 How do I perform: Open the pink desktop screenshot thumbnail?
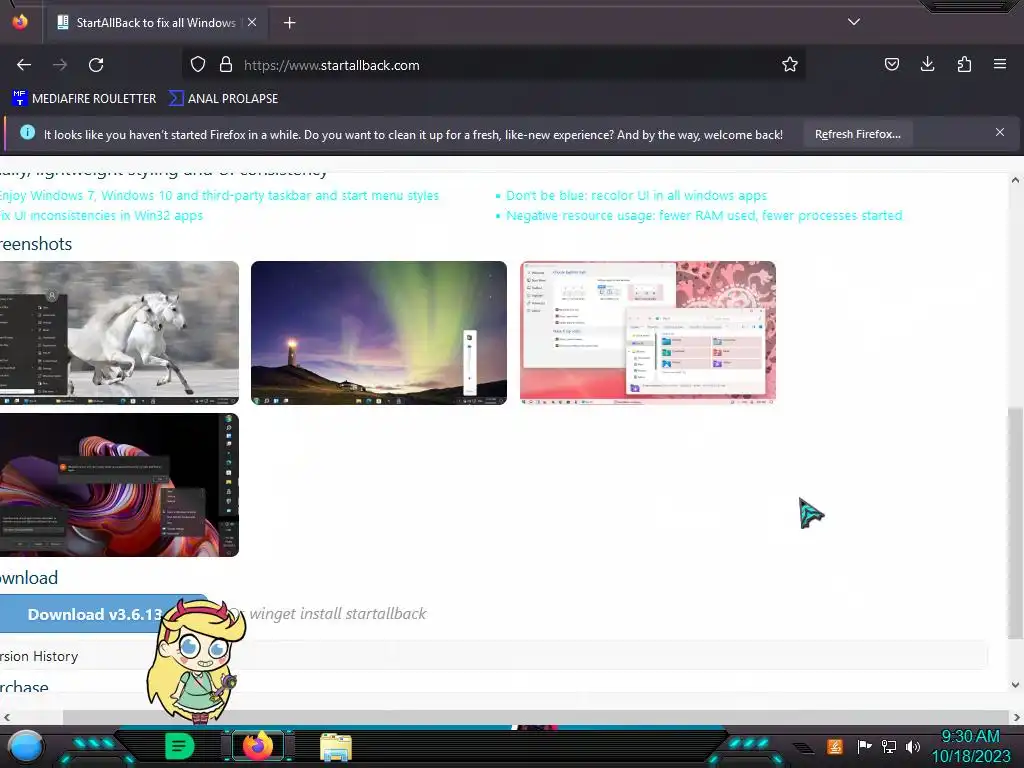click(x=648, y=333)
